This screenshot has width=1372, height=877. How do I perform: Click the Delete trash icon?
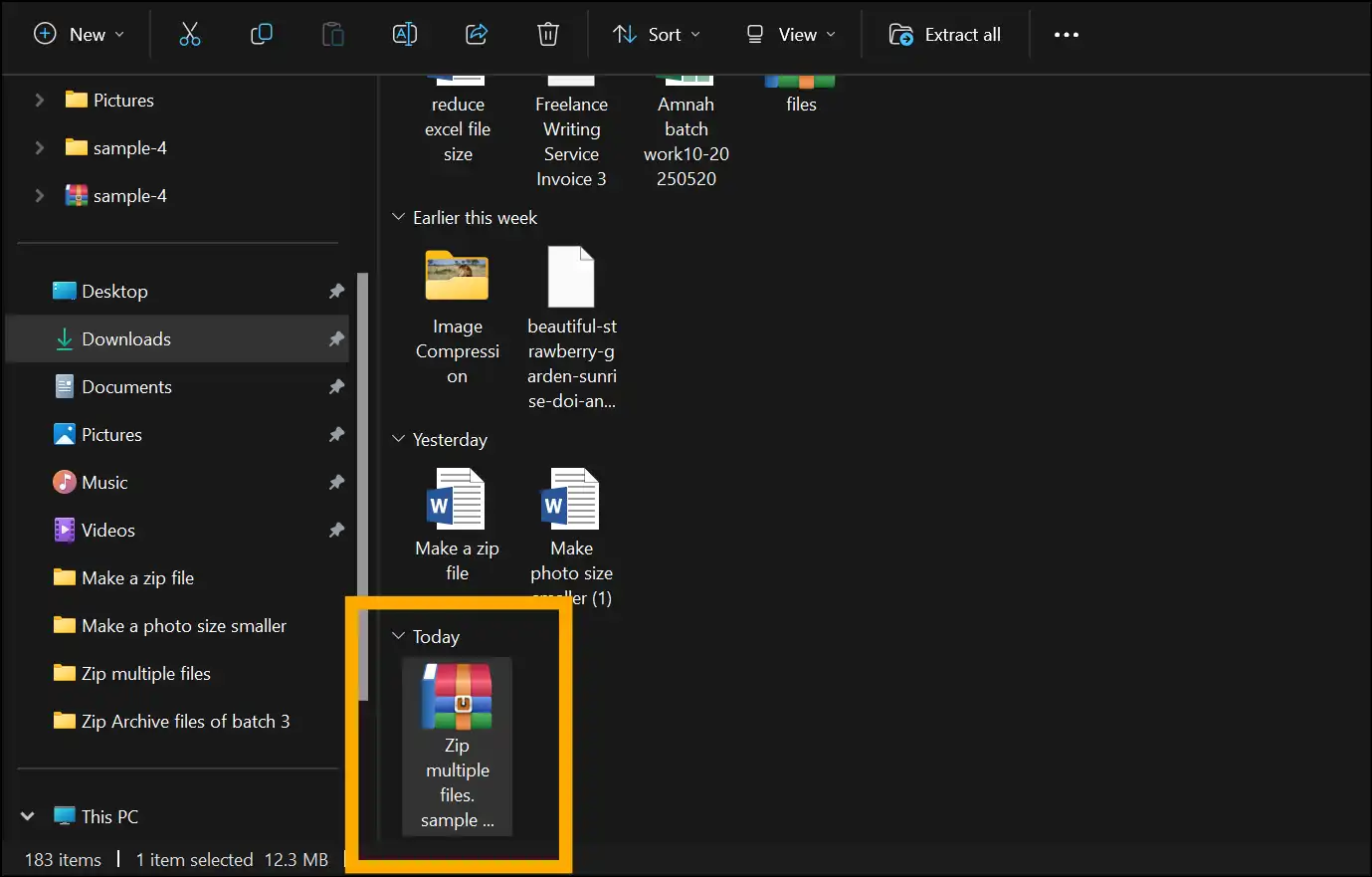pyautogui.click(x=548, y=35)
